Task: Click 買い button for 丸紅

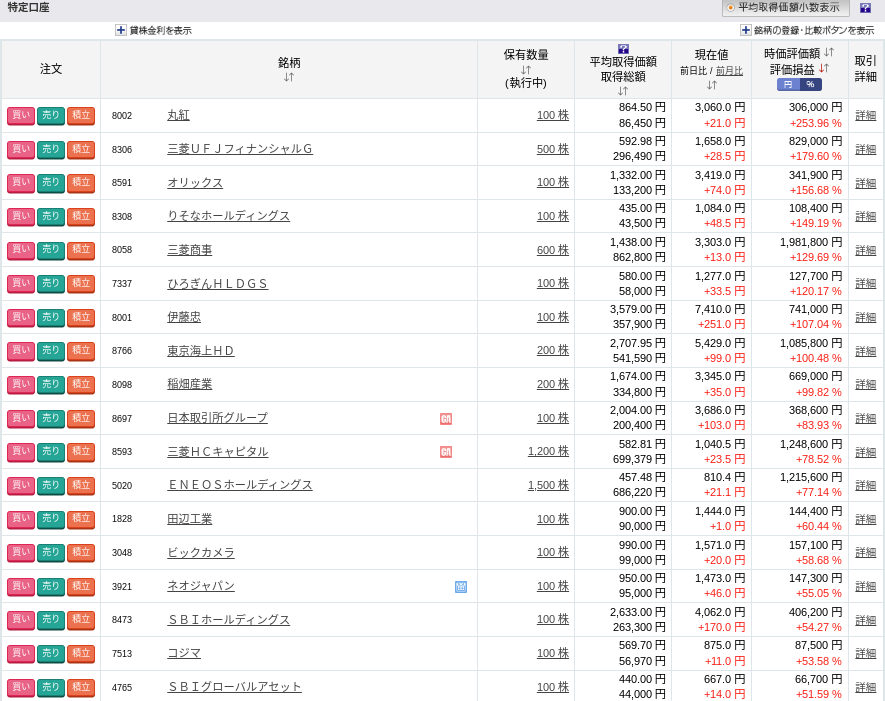Action: [21, 116]
